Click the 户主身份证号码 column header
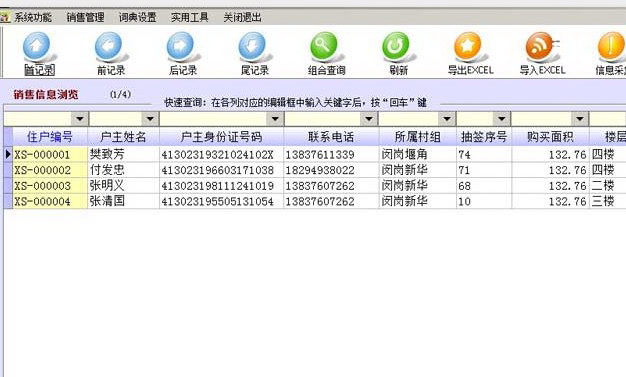The width and height of the screenshot is (626, 377). click(222, 137)
